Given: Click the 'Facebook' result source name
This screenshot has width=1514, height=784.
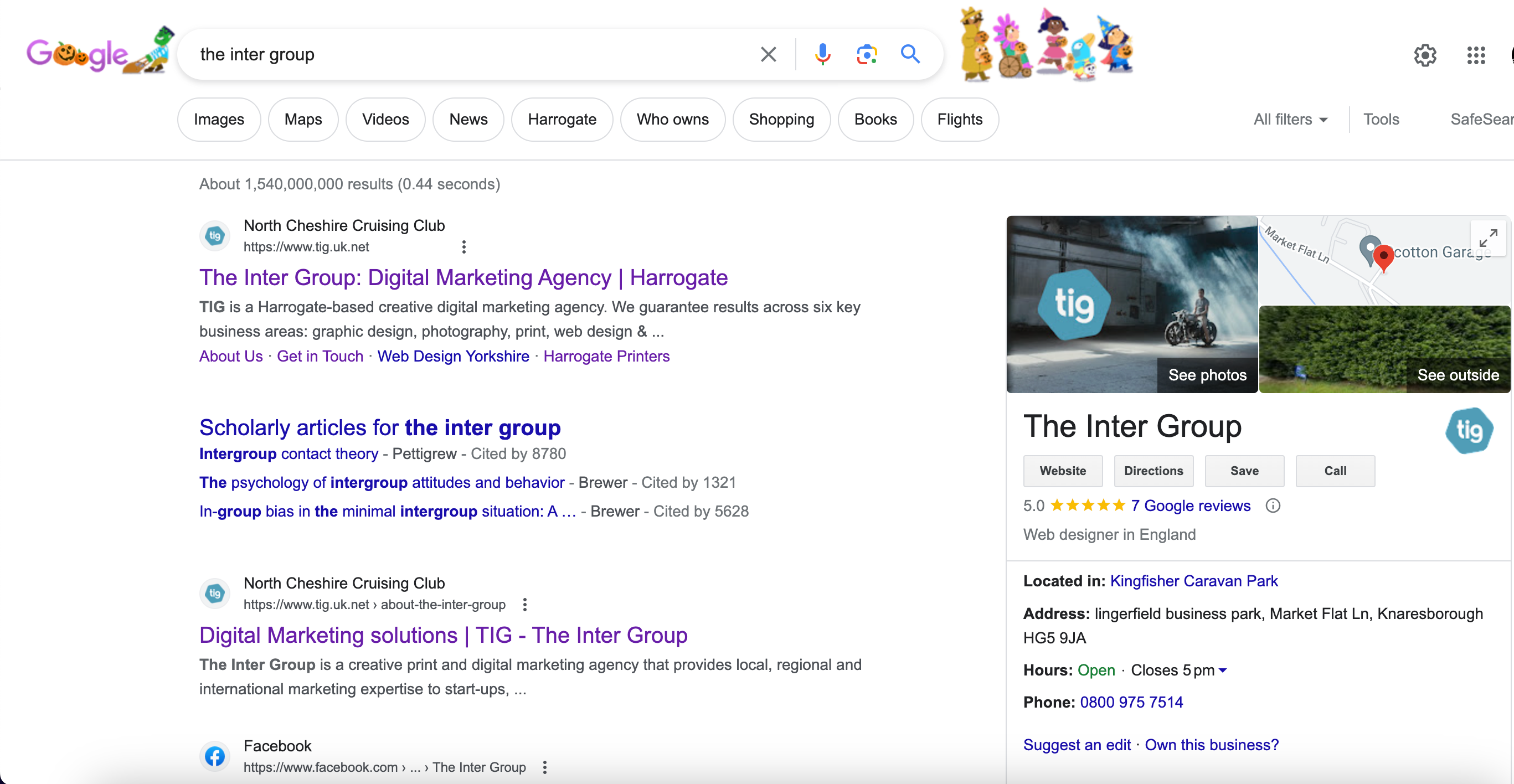Looking at the screenshot, I should coord(277,746).
